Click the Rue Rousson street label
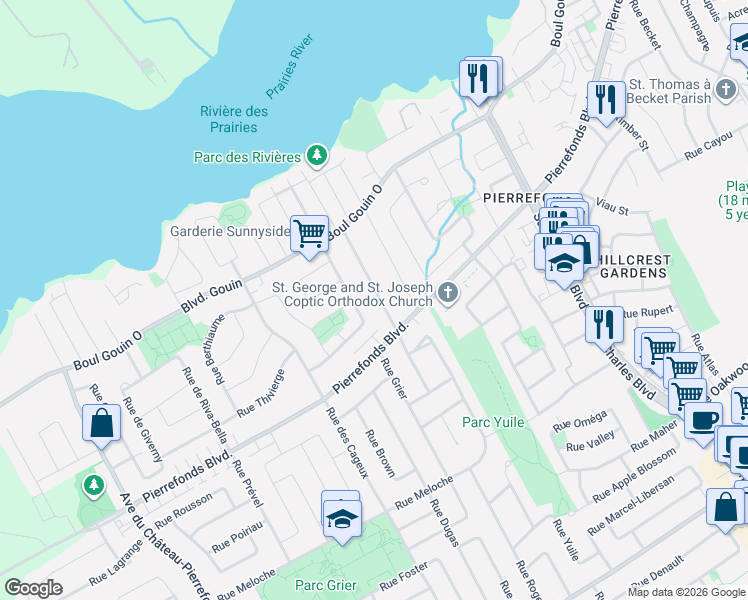The image size is (748, 600). 184,511
